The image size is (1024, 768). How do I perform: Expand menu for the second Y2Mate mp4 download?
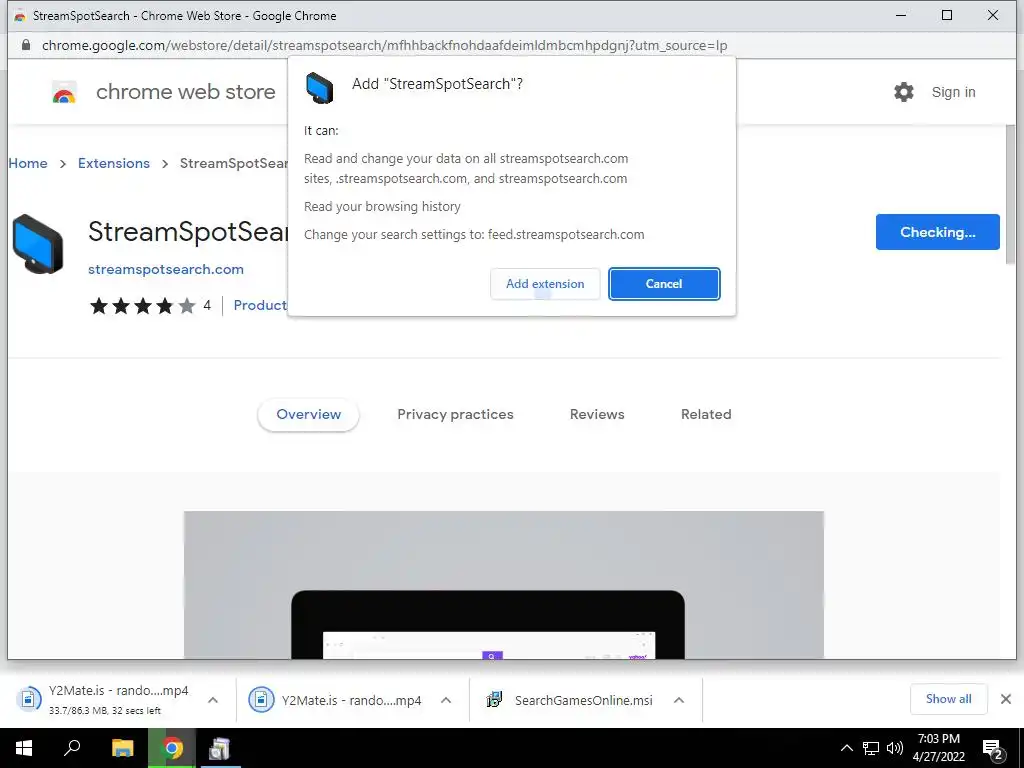[446, 700]
